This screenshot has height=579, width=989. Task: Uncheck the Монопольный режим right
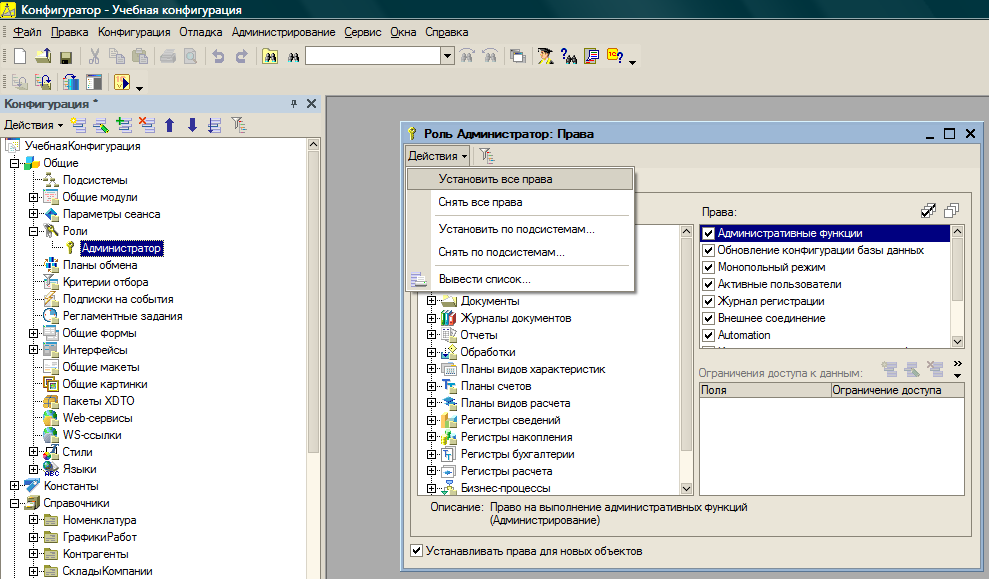click(x=708, y=268)
